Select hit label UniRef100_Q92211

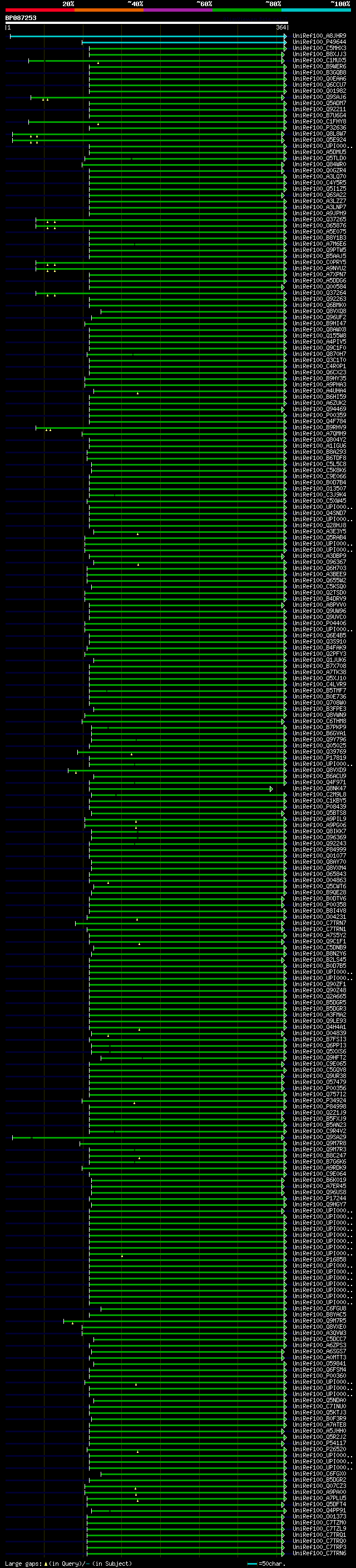point(319,109)
